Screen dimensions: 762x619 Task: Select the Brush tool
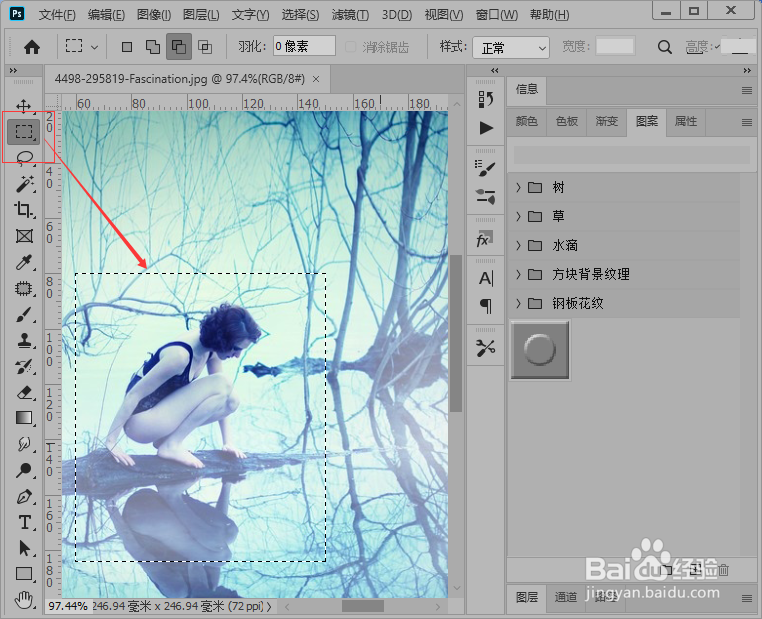coord(24,315)
